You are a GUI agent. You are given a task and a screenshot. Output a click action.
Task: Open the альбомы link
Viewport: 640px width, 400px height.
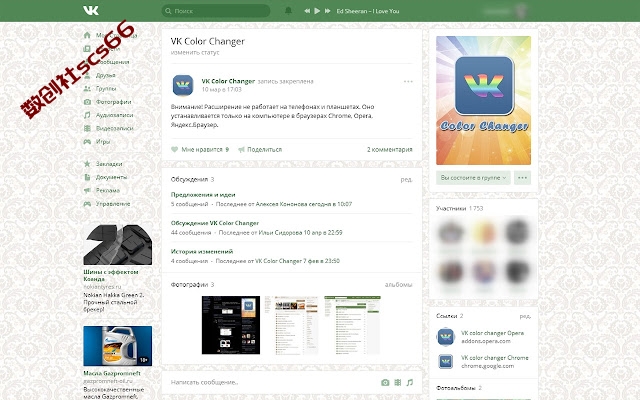click(398, 284)
